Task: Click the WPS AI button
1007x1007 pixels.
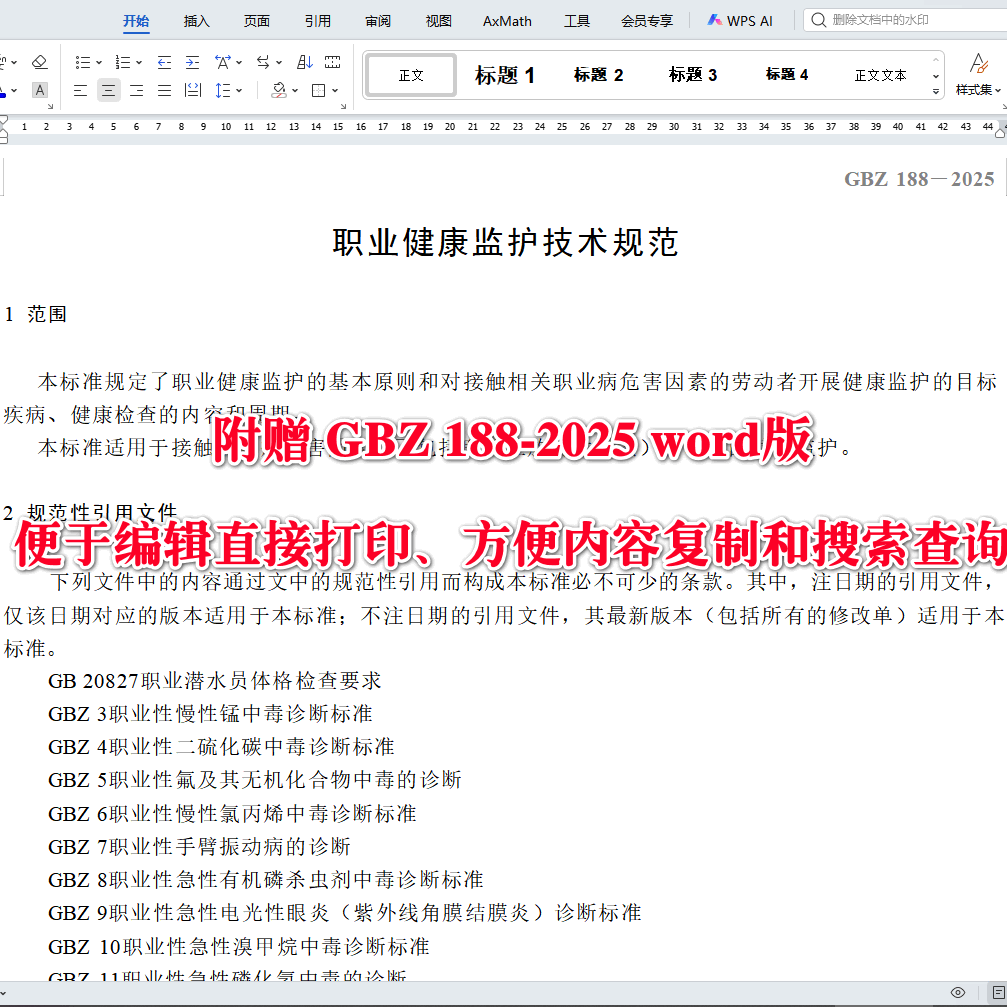Action: [739, 20]
